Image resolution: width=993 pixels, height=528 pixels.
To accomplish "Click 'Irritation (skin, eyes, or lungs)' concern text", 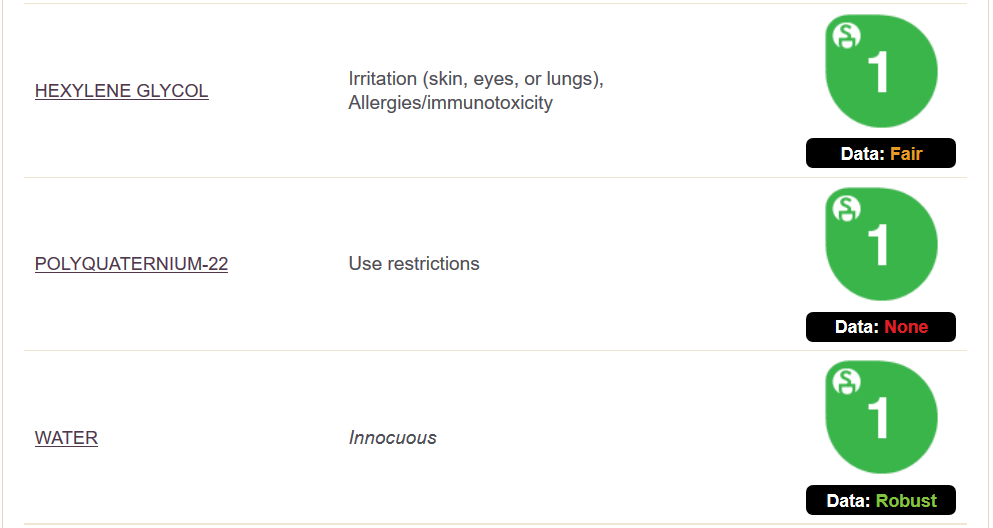I will (476, 79).
